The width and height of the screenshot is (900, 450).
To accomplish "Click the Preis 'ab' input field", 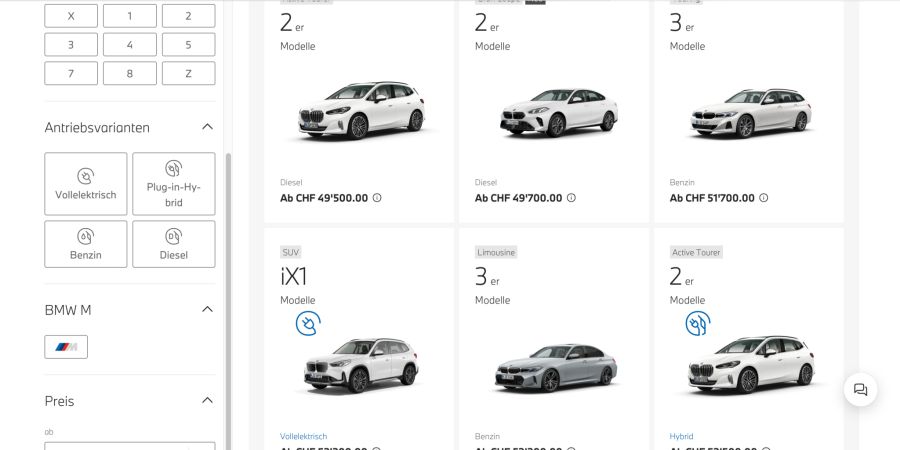I will click(130, 446).
